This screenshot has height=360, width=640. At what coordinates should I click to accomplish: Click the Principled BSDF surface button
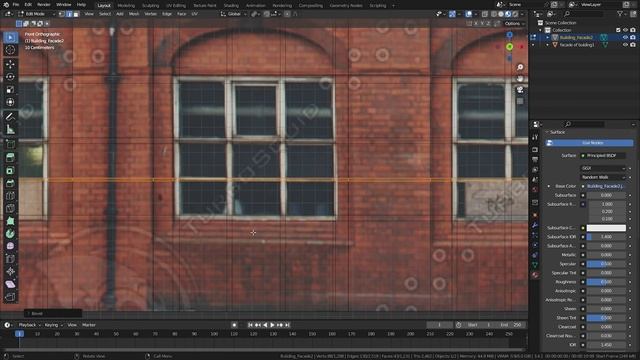[x=603, y=156]
